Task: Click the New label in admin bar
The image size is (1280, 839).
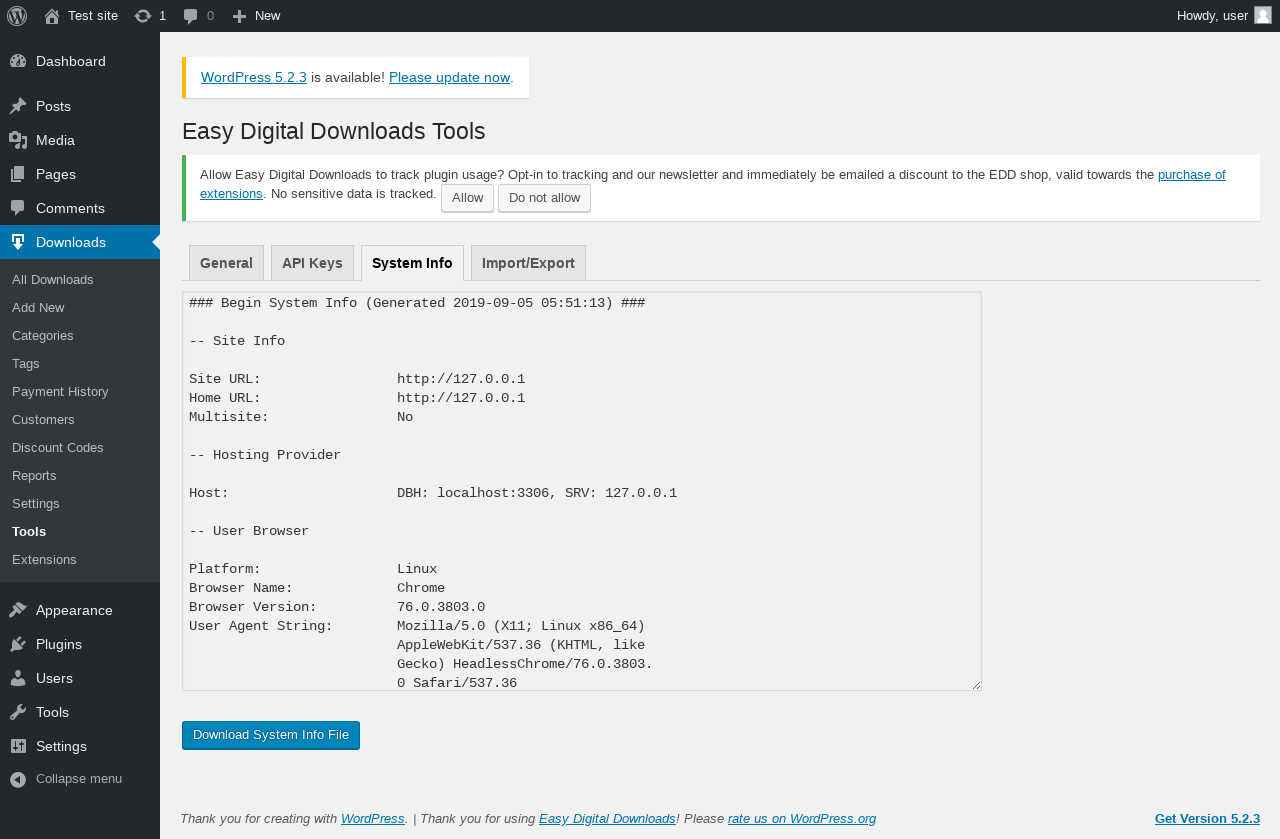Action: tap(267, 15)
